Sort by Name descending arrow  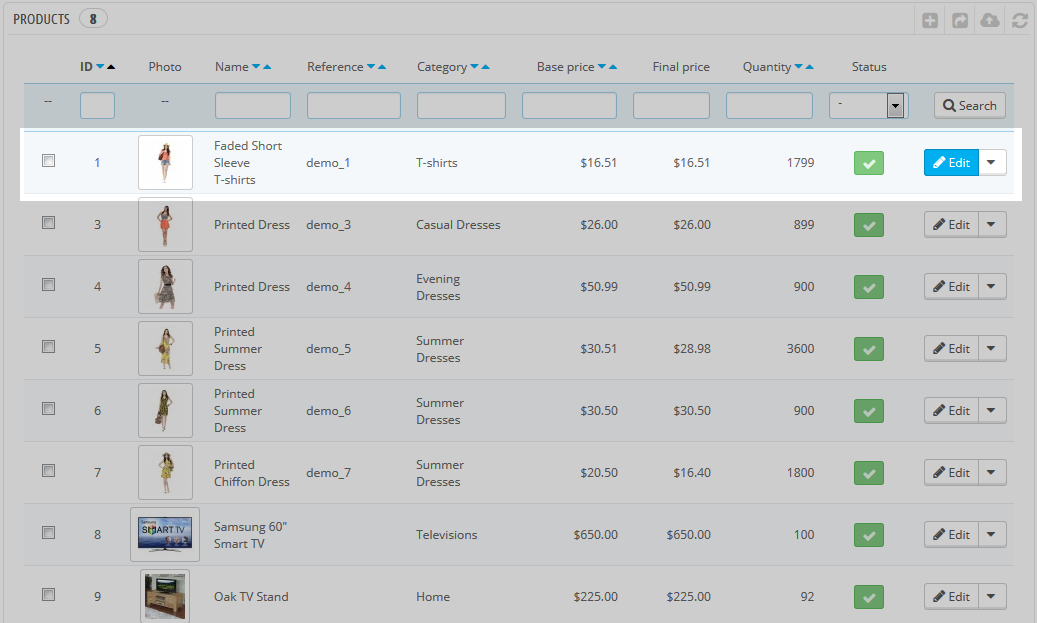pos(256,67)
